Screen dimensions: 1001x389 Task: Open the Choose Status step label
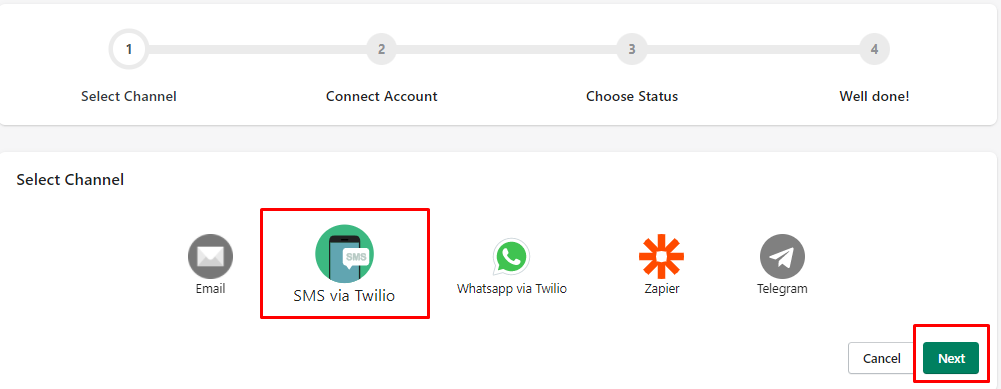(x=632, y=96)
